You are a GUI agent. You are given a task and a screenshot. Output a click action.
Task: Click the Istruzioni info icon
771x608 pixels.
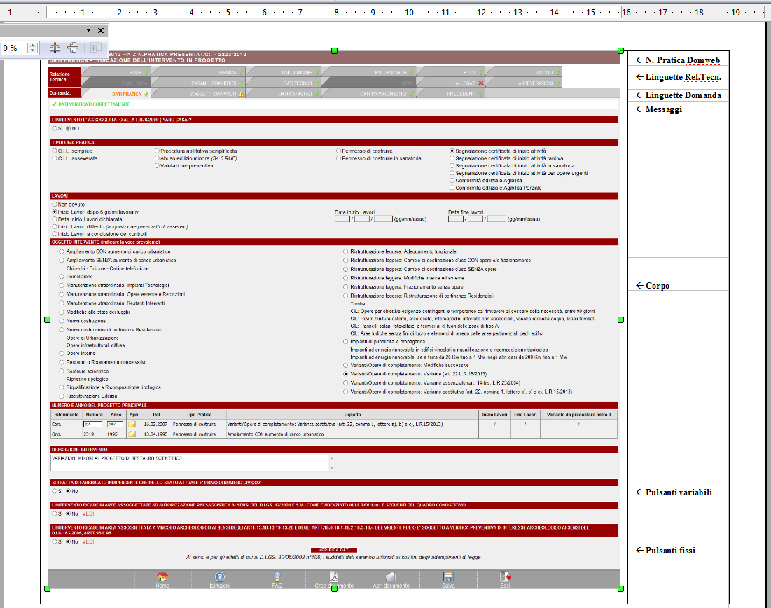(x=219, y=577)
